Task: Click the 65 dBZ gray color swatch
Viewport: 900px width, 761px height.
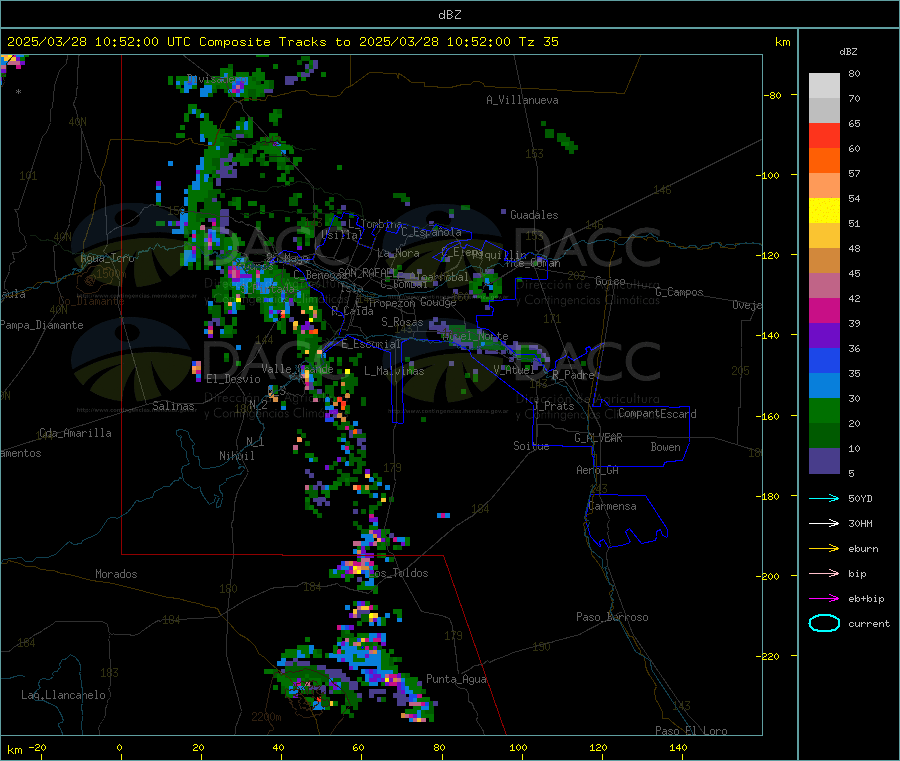Action: click(x=824, y=111)
